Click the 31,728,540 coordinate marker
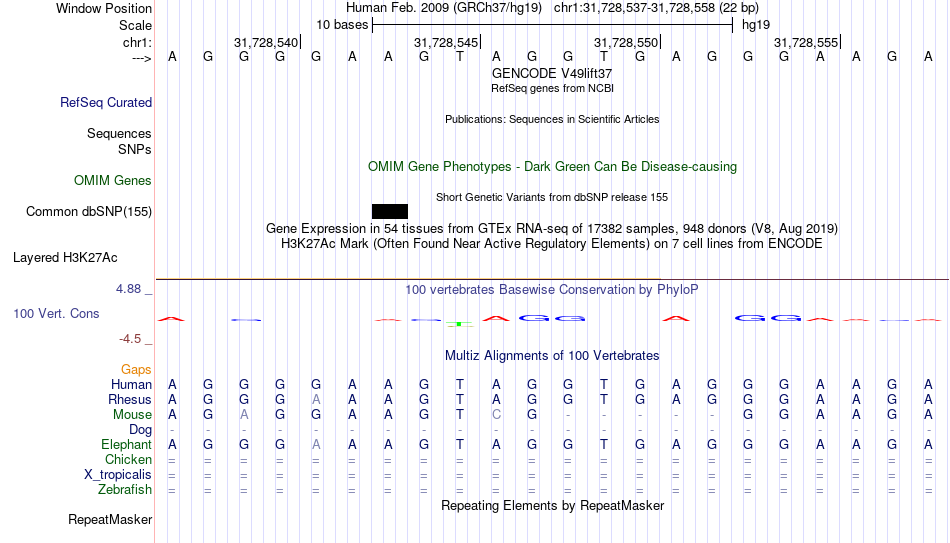Screen dimensions: 950x543 point(266,42)
